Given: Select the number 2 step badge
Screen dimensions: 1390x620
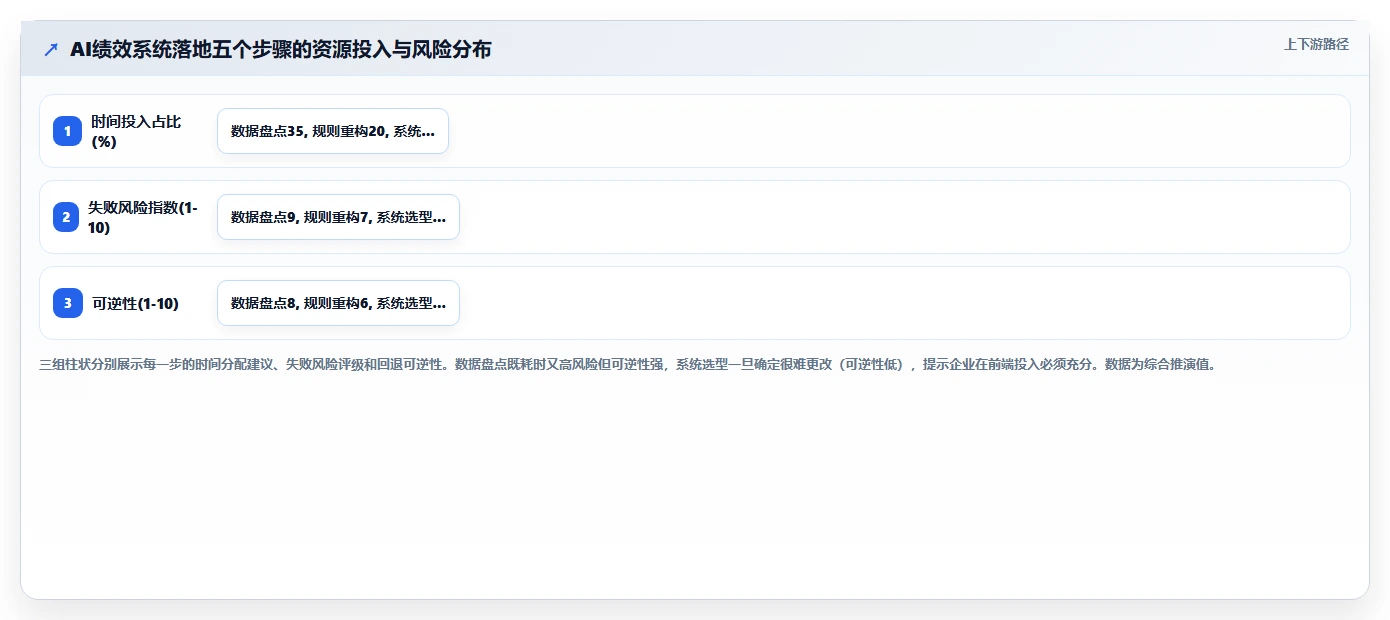Looking at the screenshot, I should click(x=67, y=217).
